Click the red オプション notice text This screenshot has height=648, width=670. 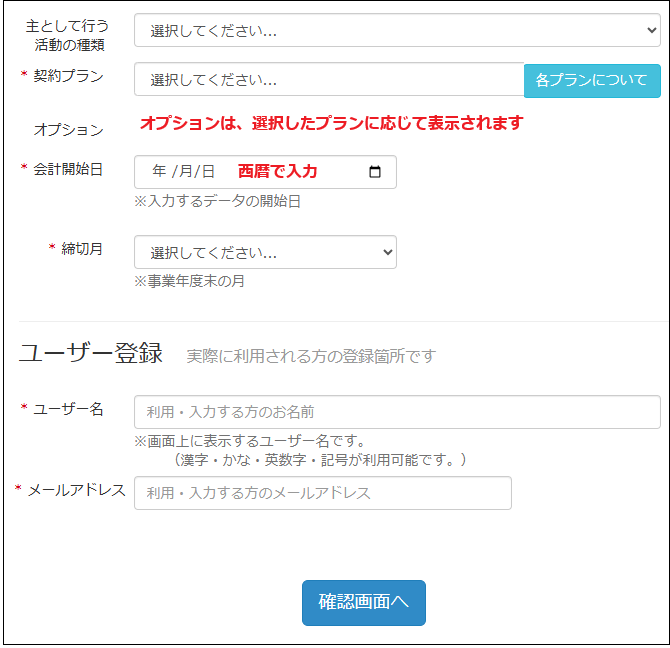331,123
